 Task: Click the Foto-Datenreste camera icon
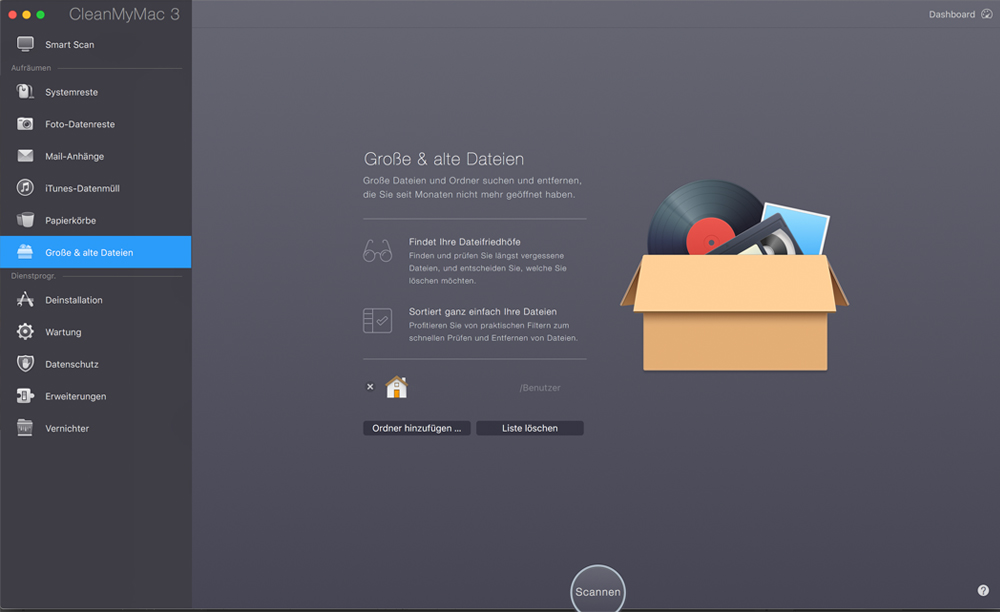click(26, 124)
